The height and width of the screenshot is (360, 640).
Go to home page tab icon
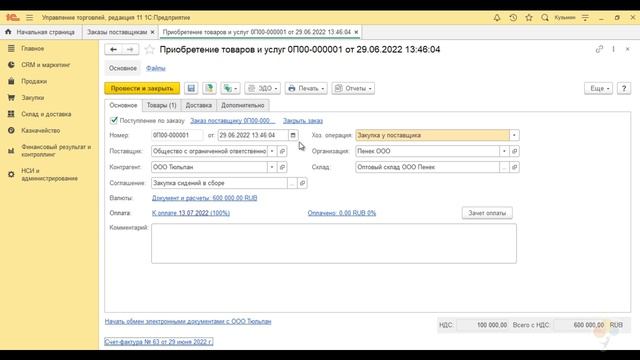[8, 32]
